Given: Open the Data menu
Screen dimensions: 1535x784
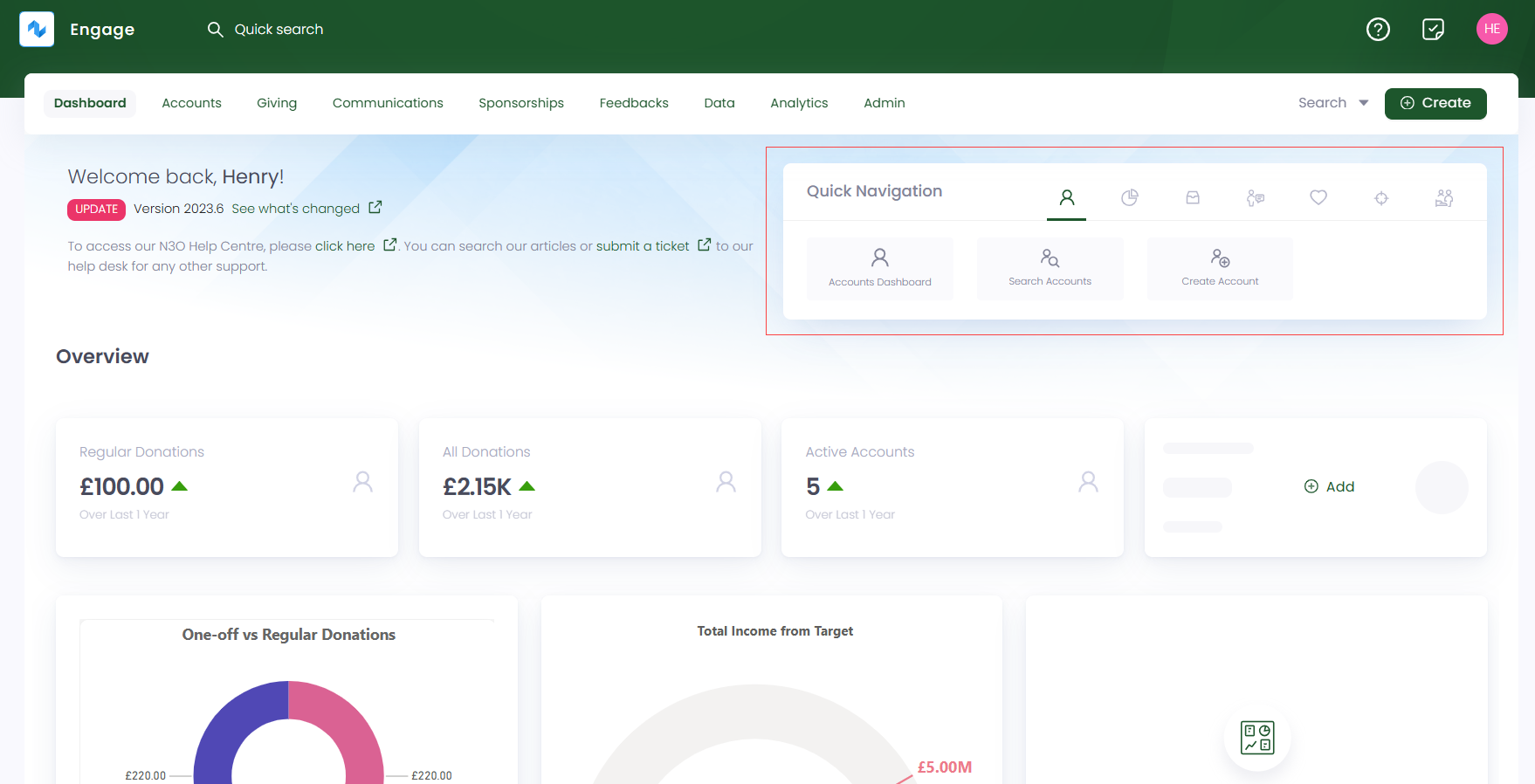Looking at the screenshot, I should (x=719, y=103).
